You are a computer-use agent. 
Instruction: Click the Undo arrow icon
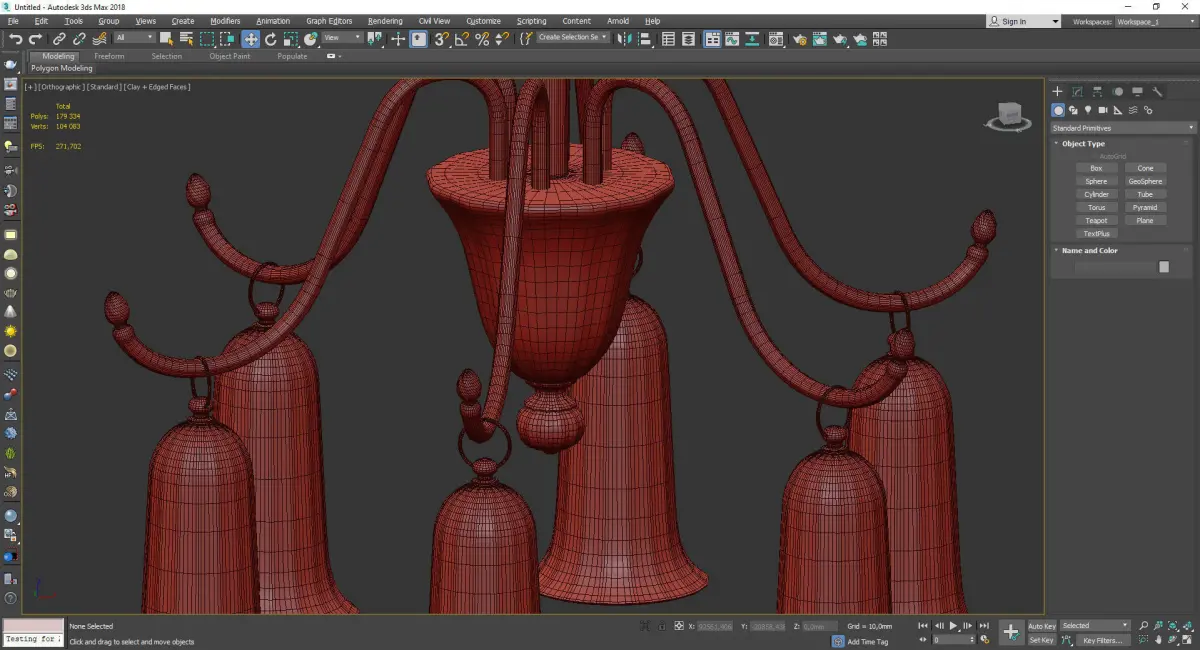(x=15, y=39)
